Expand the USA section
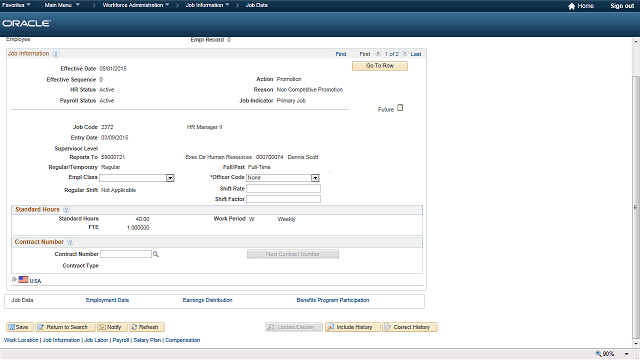This screenshot has width=640, height=360. pos(14,280)
